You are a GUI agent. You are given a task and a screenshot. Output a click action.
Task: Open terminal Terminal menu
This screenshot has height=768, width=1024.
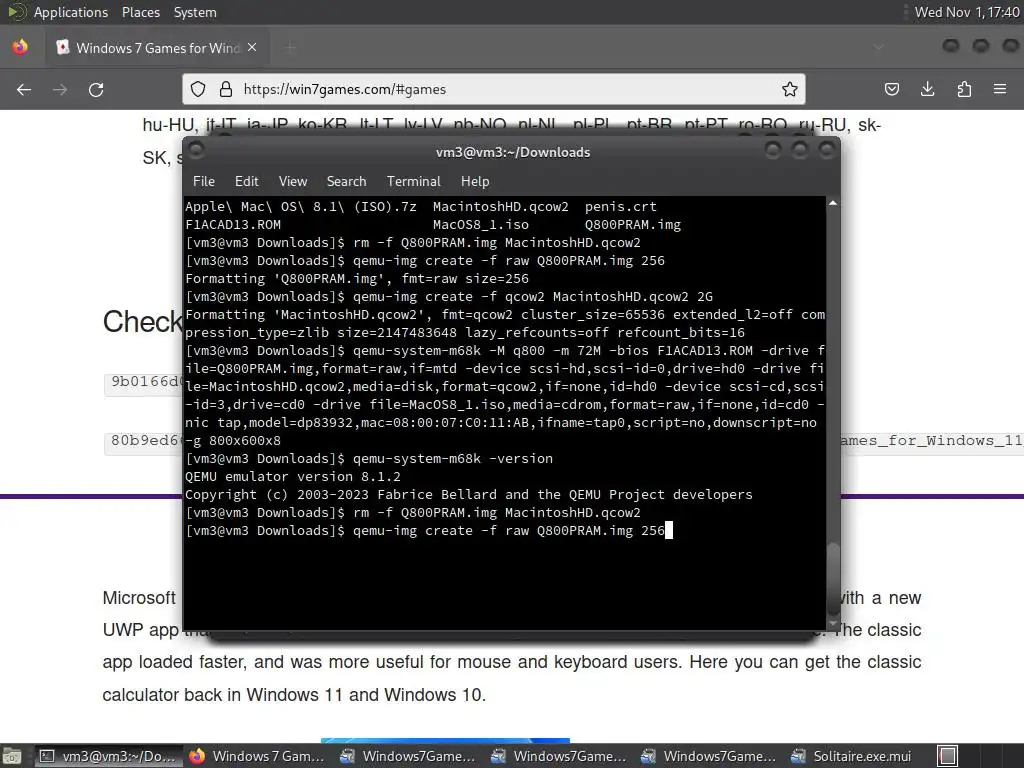[413, 182]
